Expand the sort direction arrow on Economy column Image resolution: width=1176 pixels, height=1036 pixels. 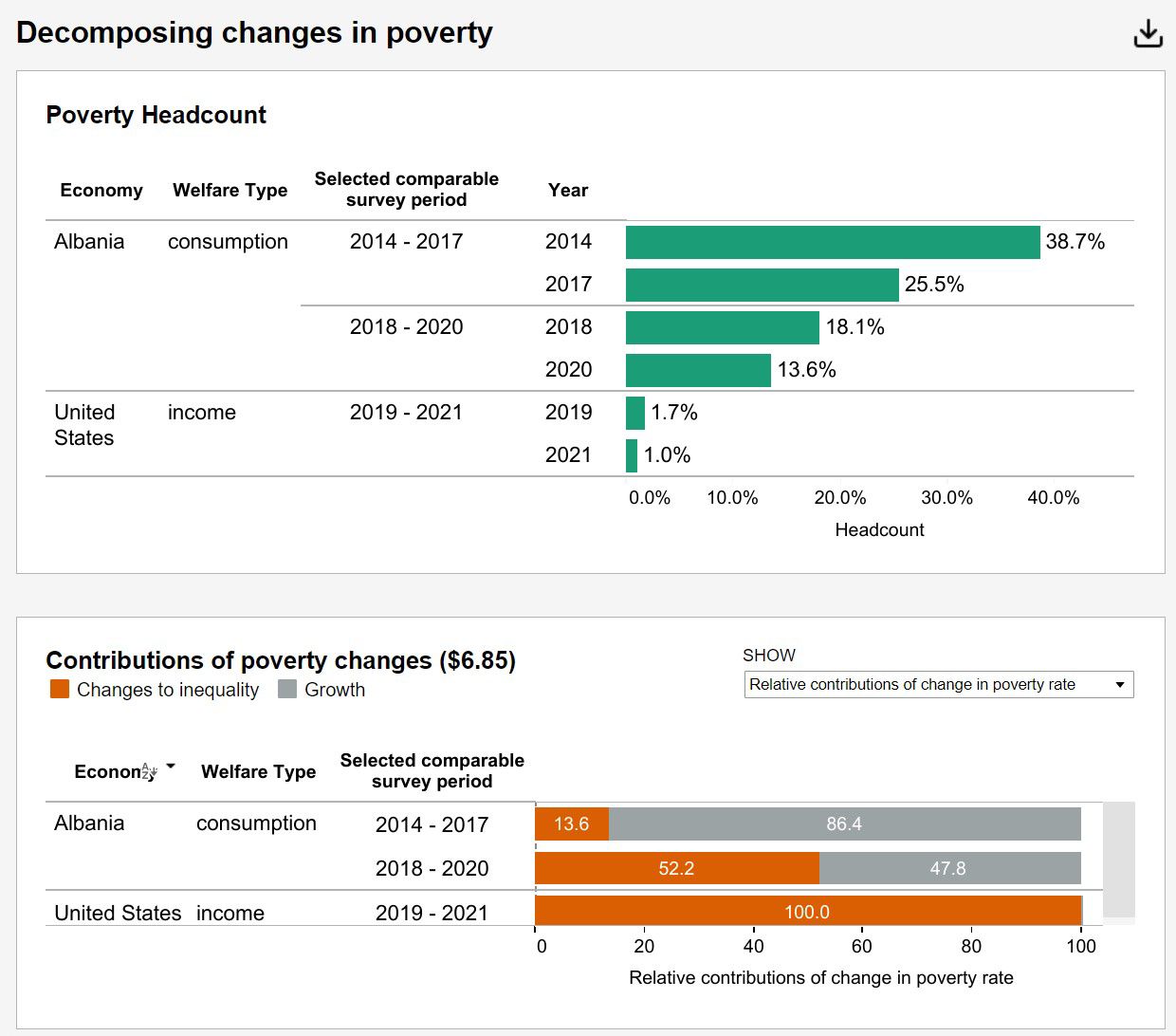(x=170, y=766)
